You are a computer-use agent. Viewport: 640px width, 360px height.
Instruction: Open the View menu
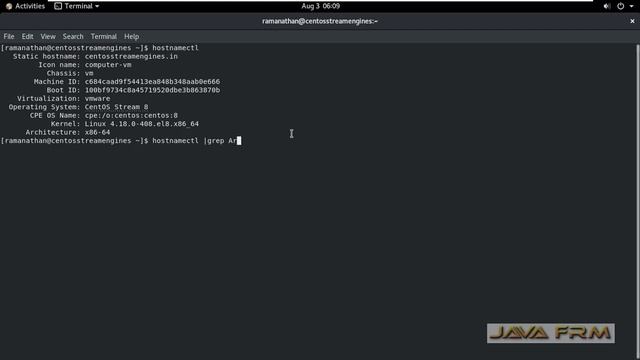pyautogui.click(x=48, y=36)
